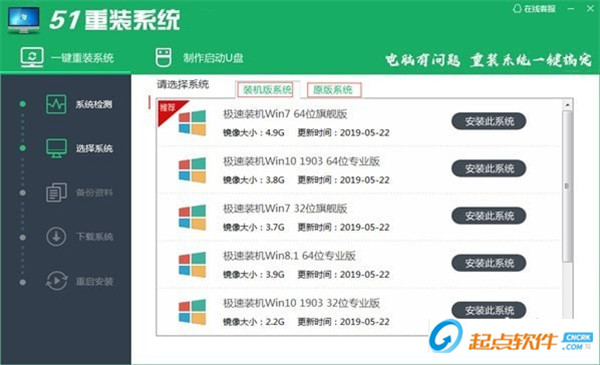Select the 选择系统 step label
The height and width of the screenshot is (365, 600).
tap(94, 148)
